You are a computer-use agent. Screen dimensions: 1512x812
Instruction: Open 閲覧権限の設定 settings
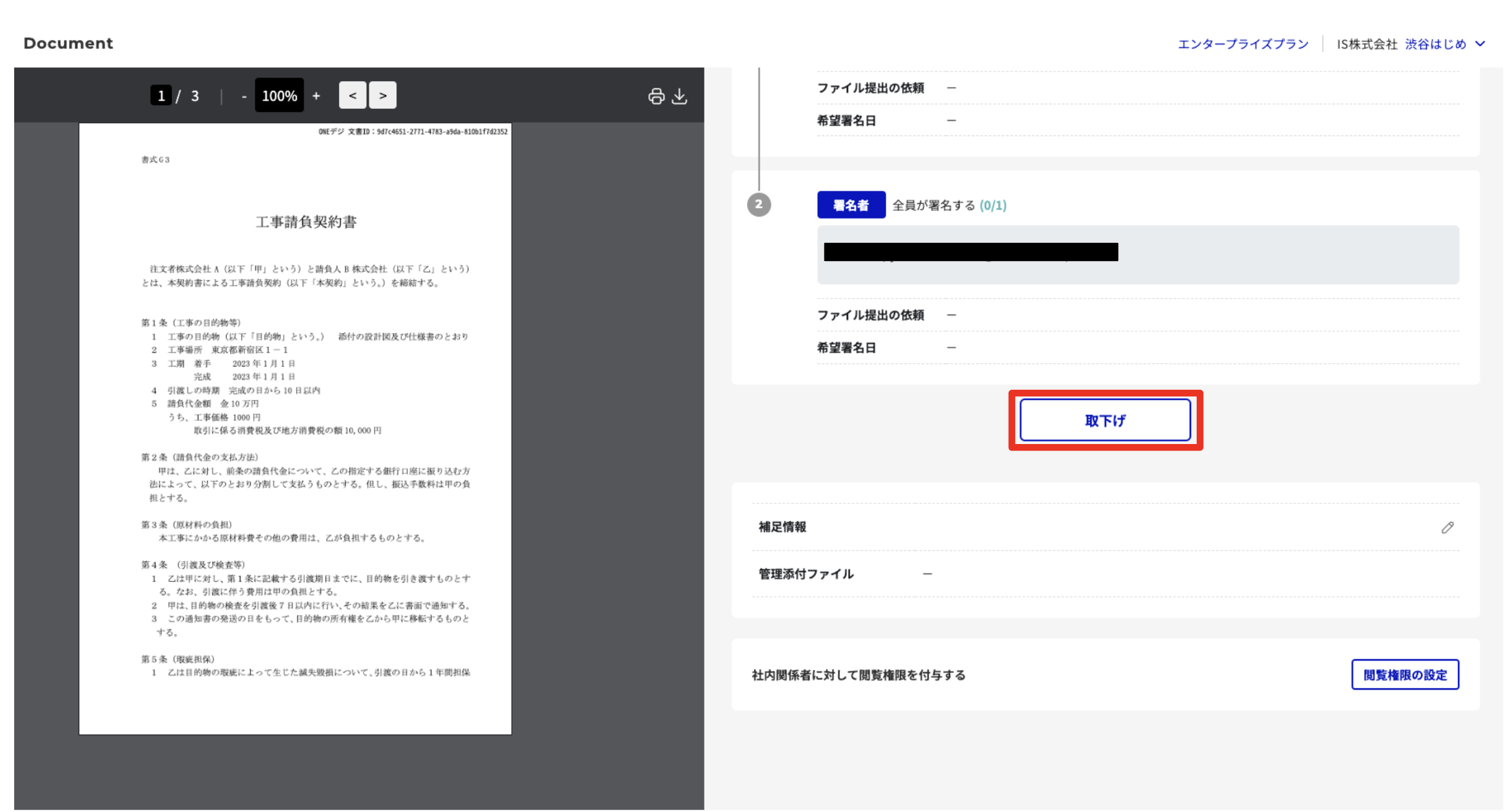(1404, 675)
